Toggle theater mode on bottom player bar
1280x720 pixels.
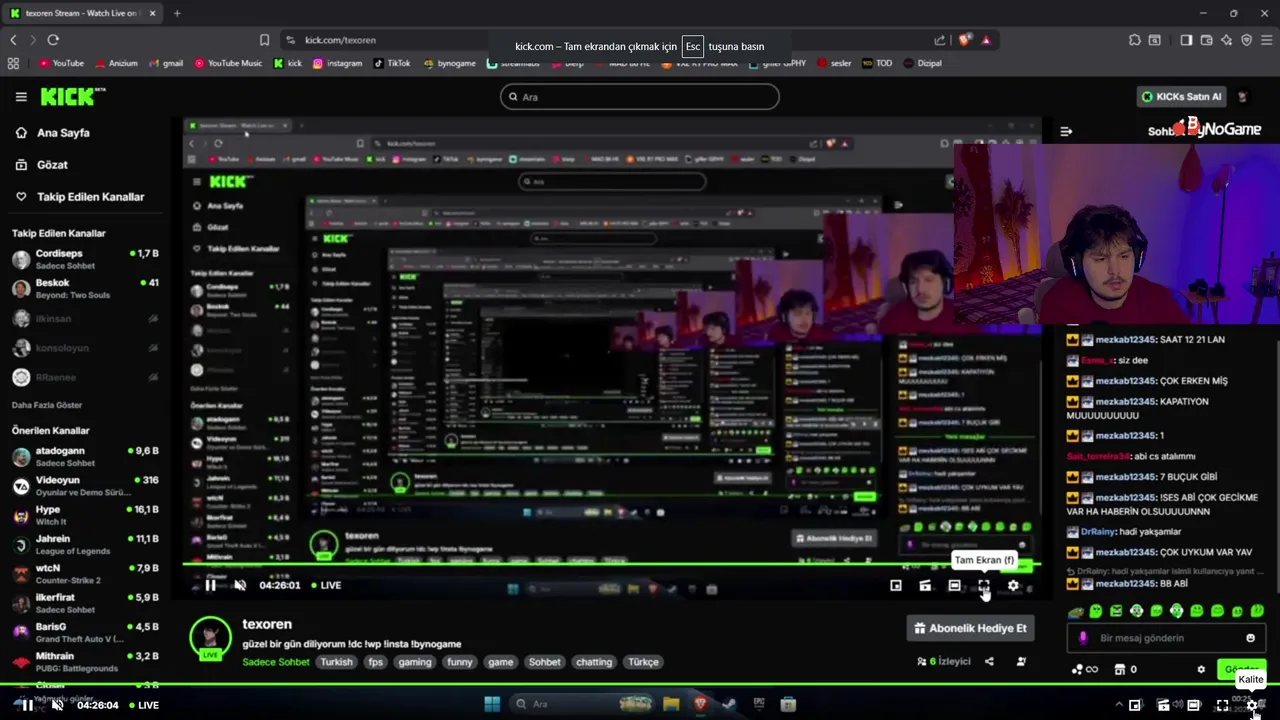pyautogui.click(x=1193, y=705)
